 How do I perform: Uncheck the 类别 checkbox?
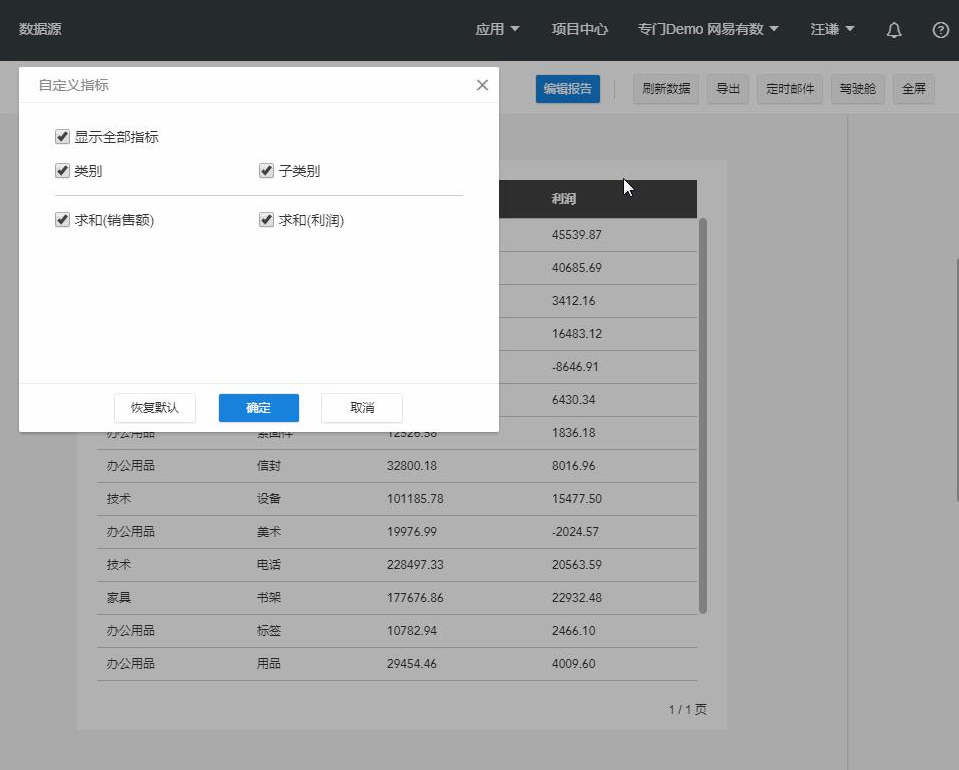pos(63,171)
